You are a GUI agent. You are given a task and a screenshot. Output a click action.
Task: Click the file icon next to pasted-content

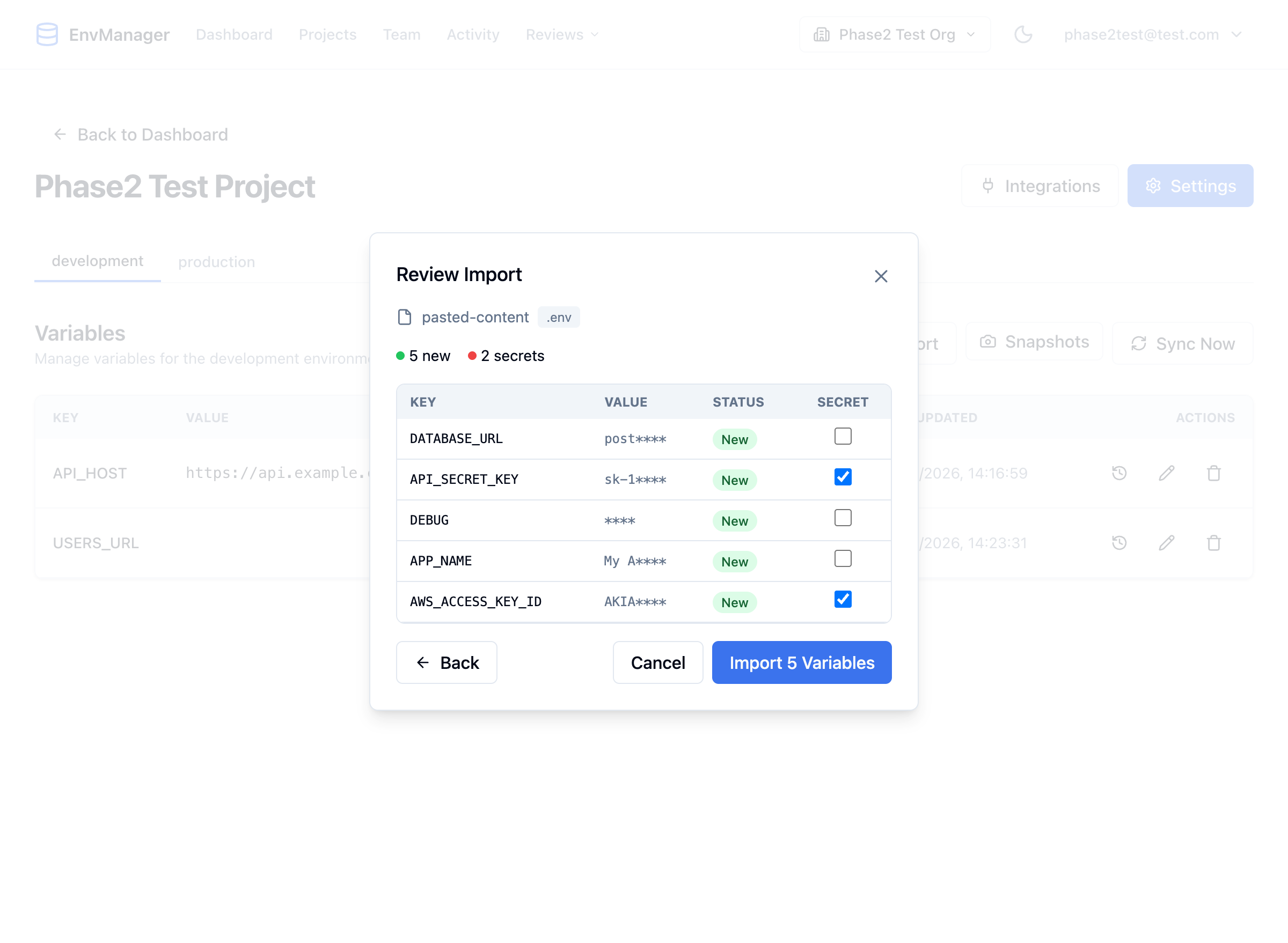[x=405, y=317]
